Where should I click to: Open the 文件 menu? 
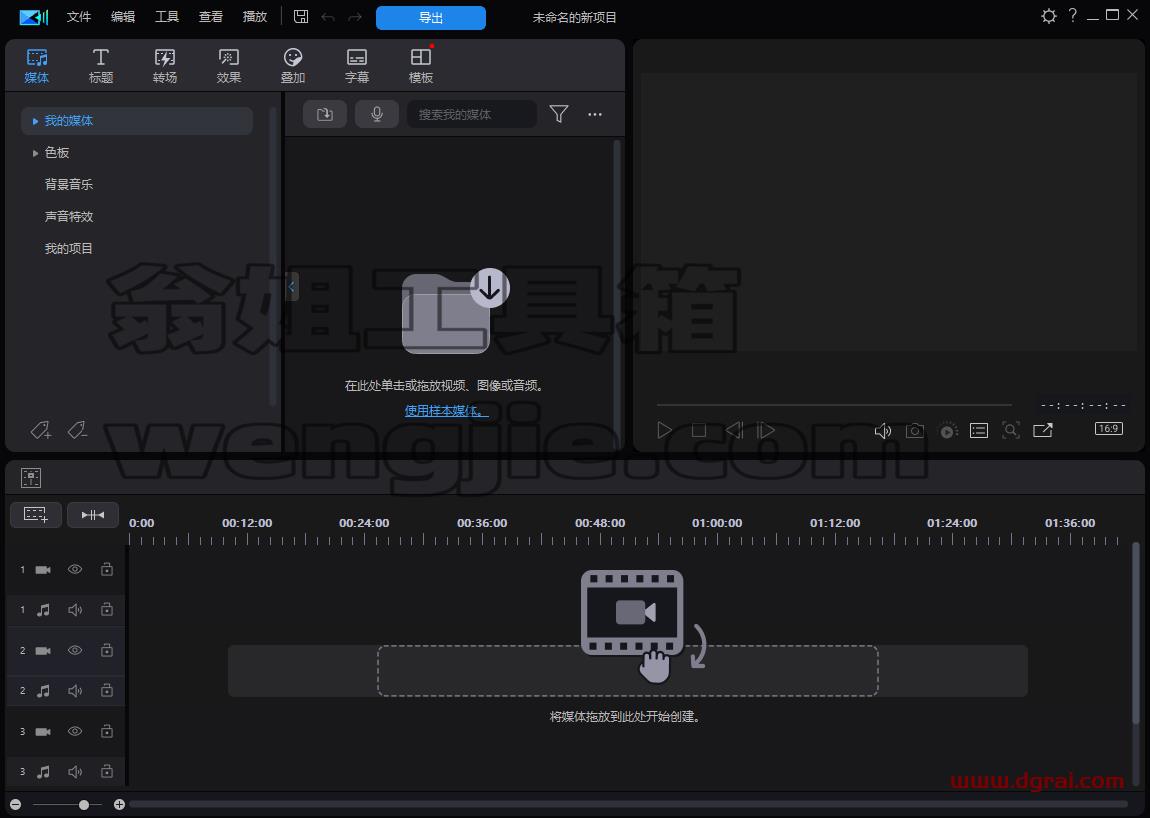[x=78, y=17]
